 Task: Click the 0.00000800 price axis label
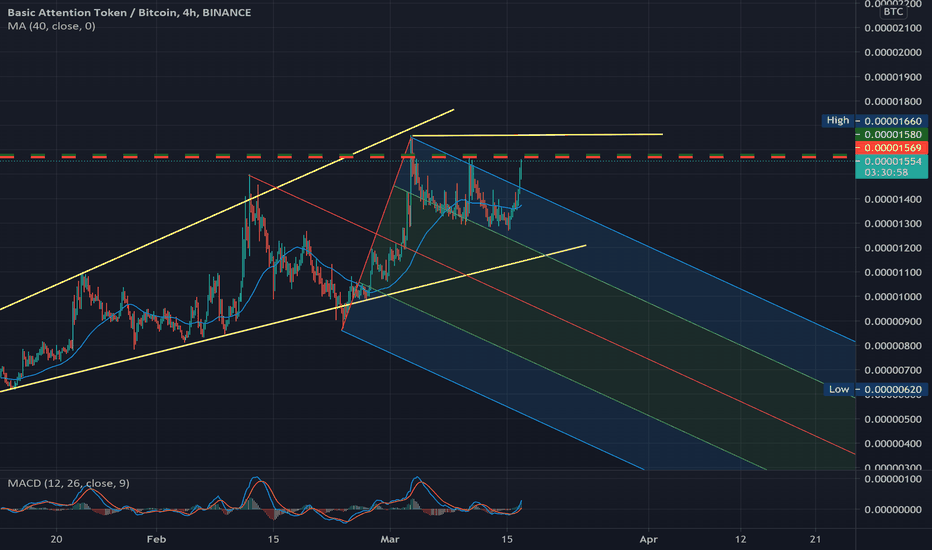893,345
